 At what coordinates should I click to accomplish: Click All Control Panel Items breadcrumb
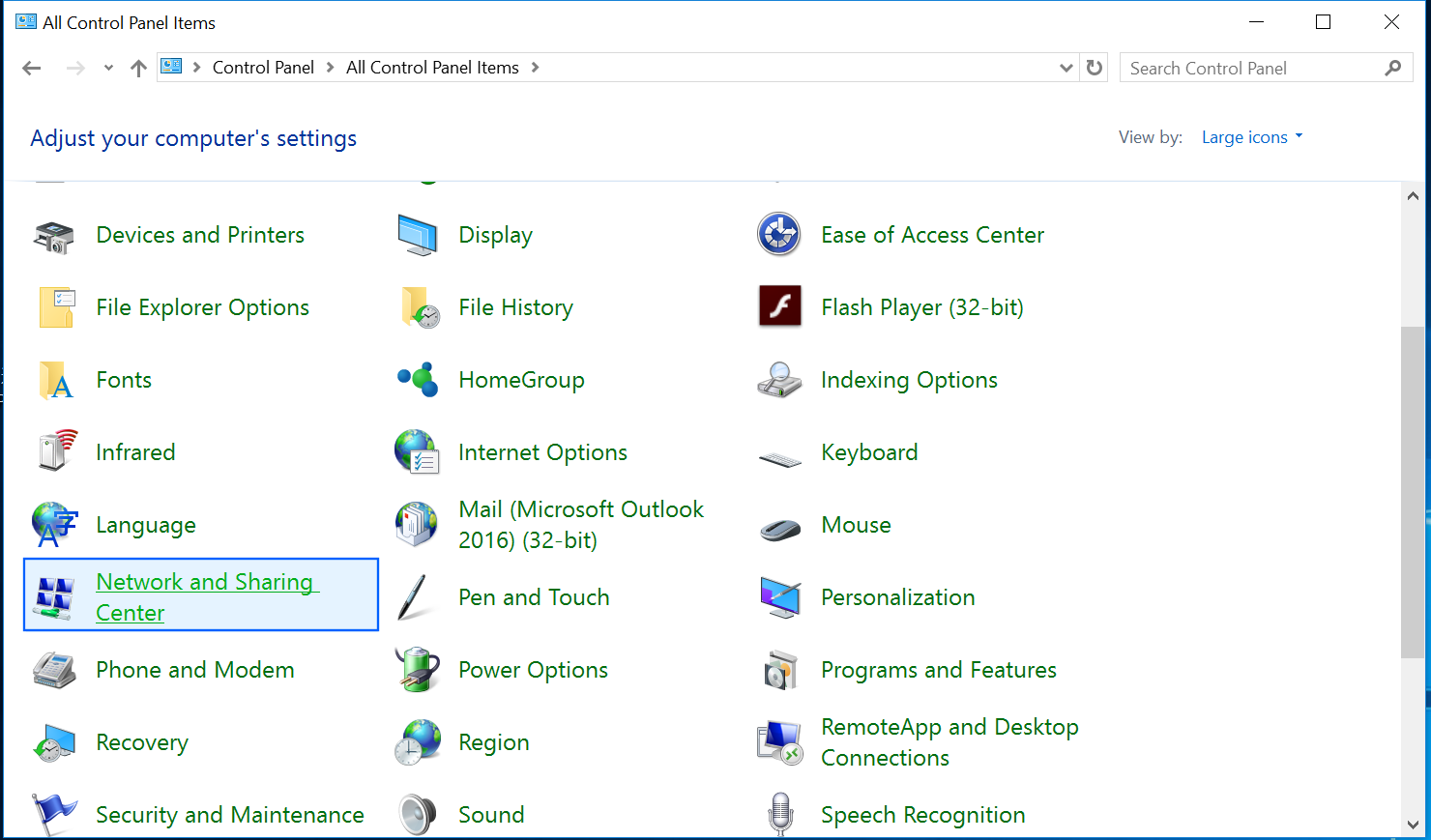click(x=432, y=68)
